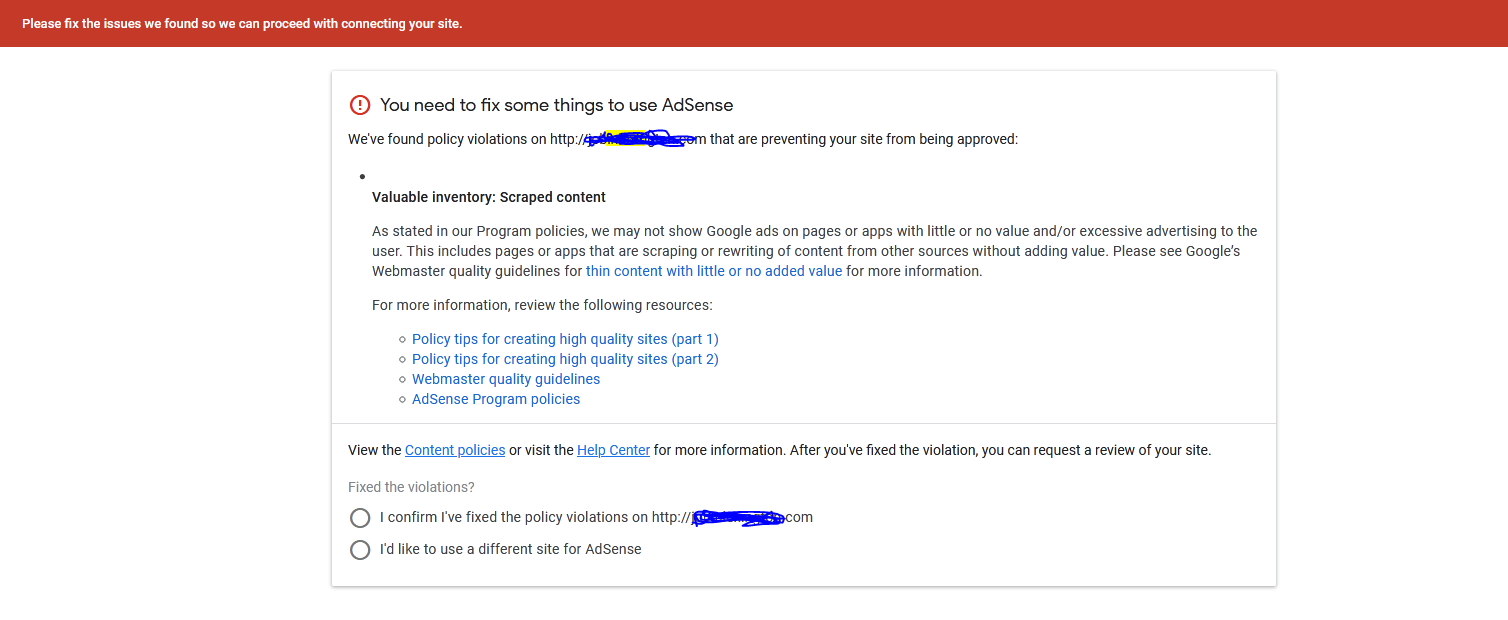Click the heading 'You need to fix some things to use AdSense'
The width and height of the screenshot is (1508, 620).
[x=557, y=105]
